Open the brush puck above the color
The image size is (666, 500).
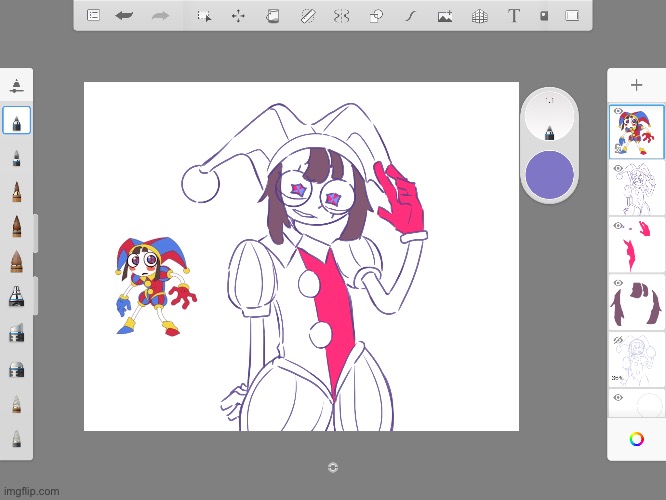[x=550, y=116]
